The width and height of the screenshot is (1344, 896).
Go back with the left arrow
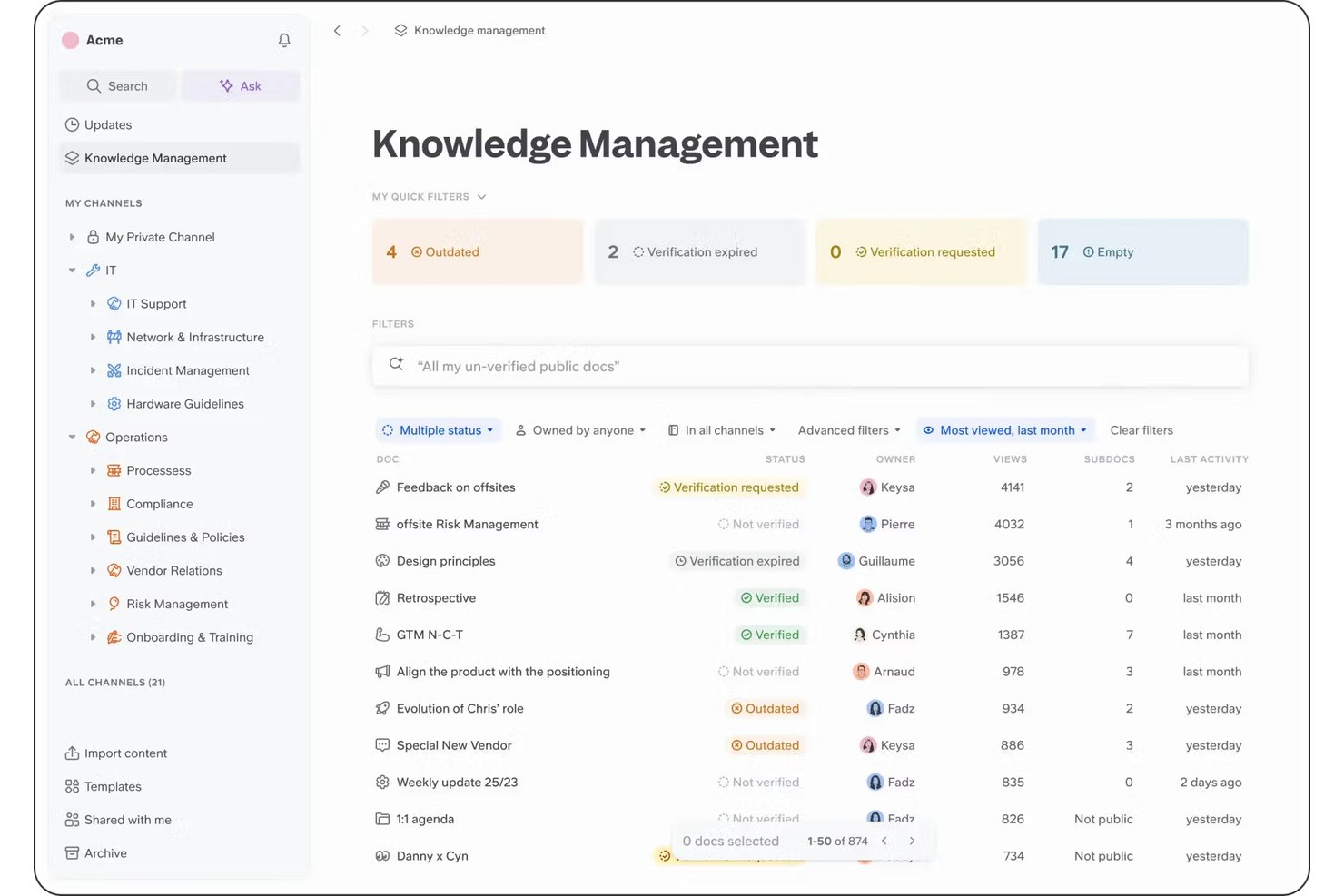point(337,31)
